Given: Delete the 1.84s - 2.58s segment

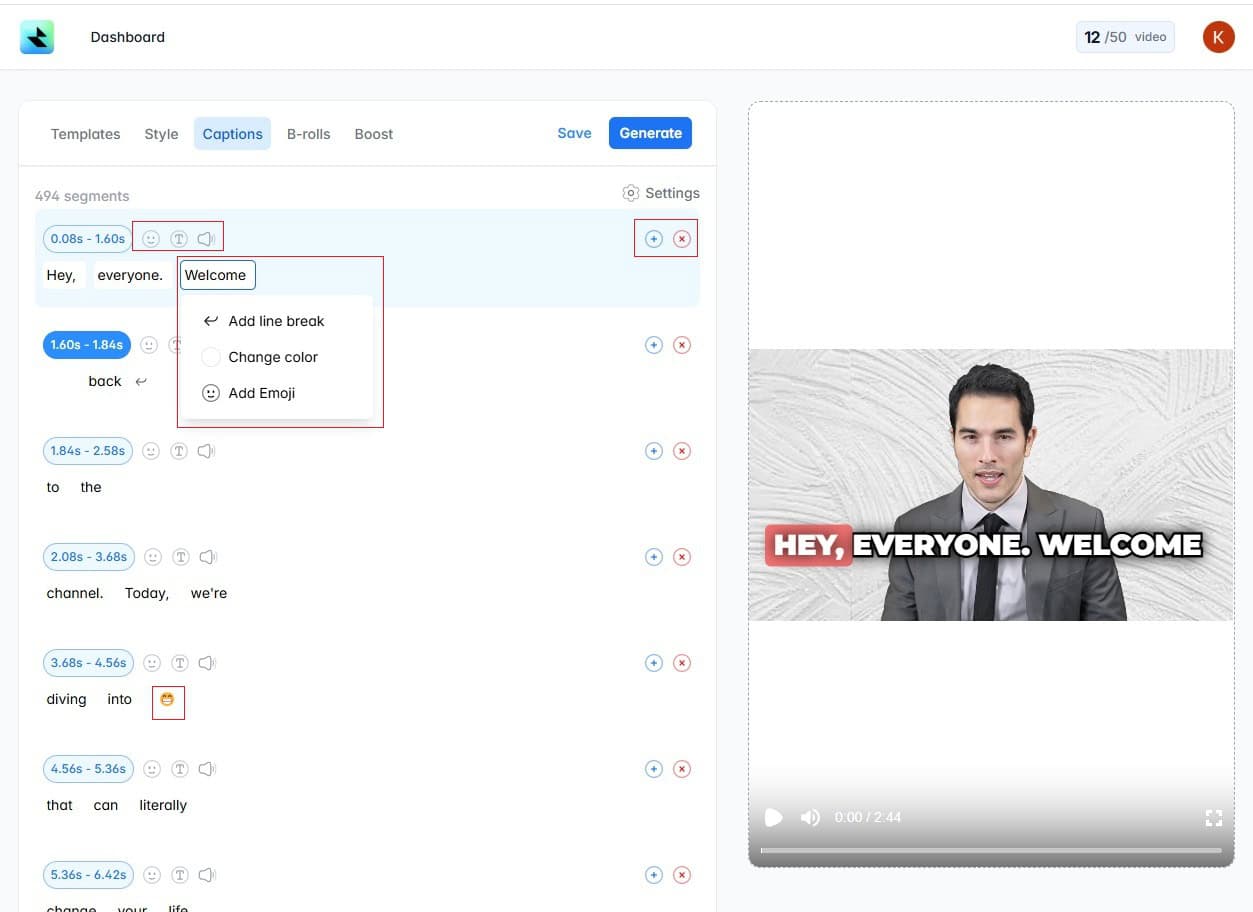Looking at the screenshot, I should pyautogui.click(x=682, y=450).
